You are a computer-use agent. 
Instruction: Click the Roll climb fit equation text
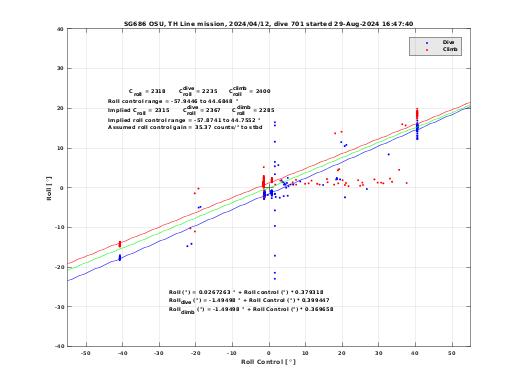251,310
